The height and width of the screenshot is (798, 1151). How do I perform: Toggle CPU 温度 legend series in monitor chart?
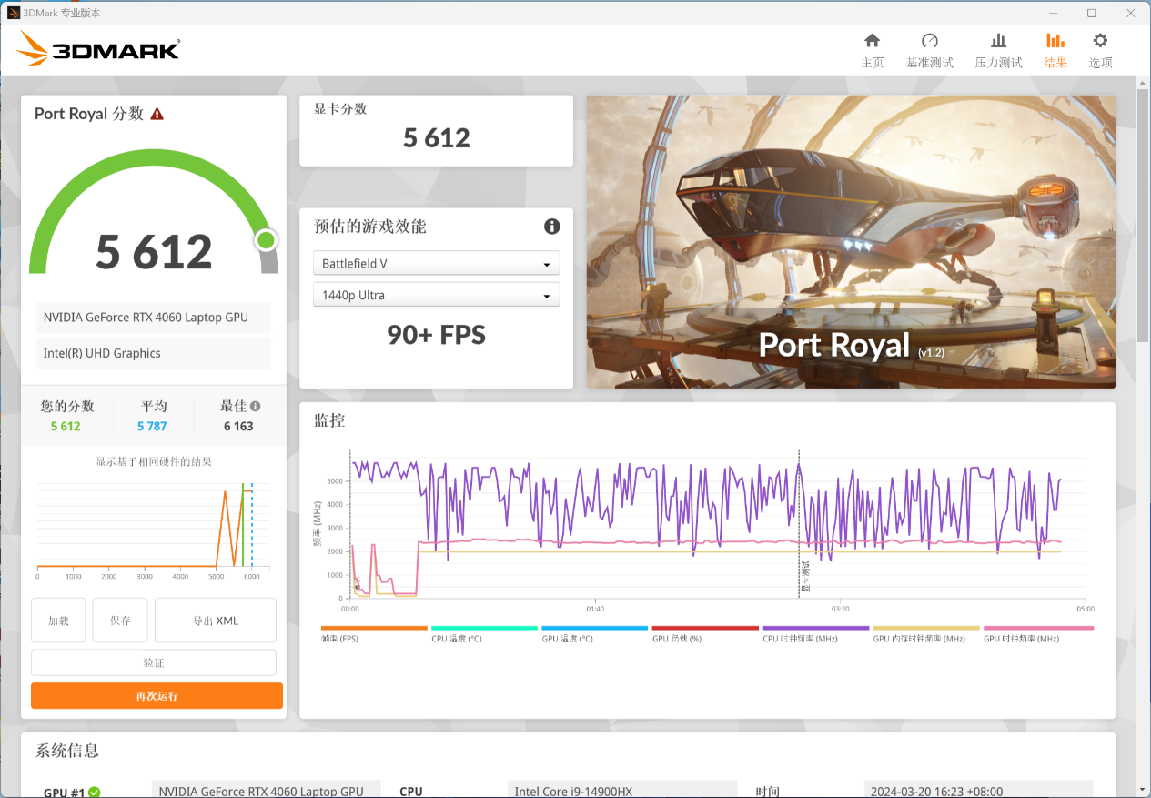coord(456,637)
